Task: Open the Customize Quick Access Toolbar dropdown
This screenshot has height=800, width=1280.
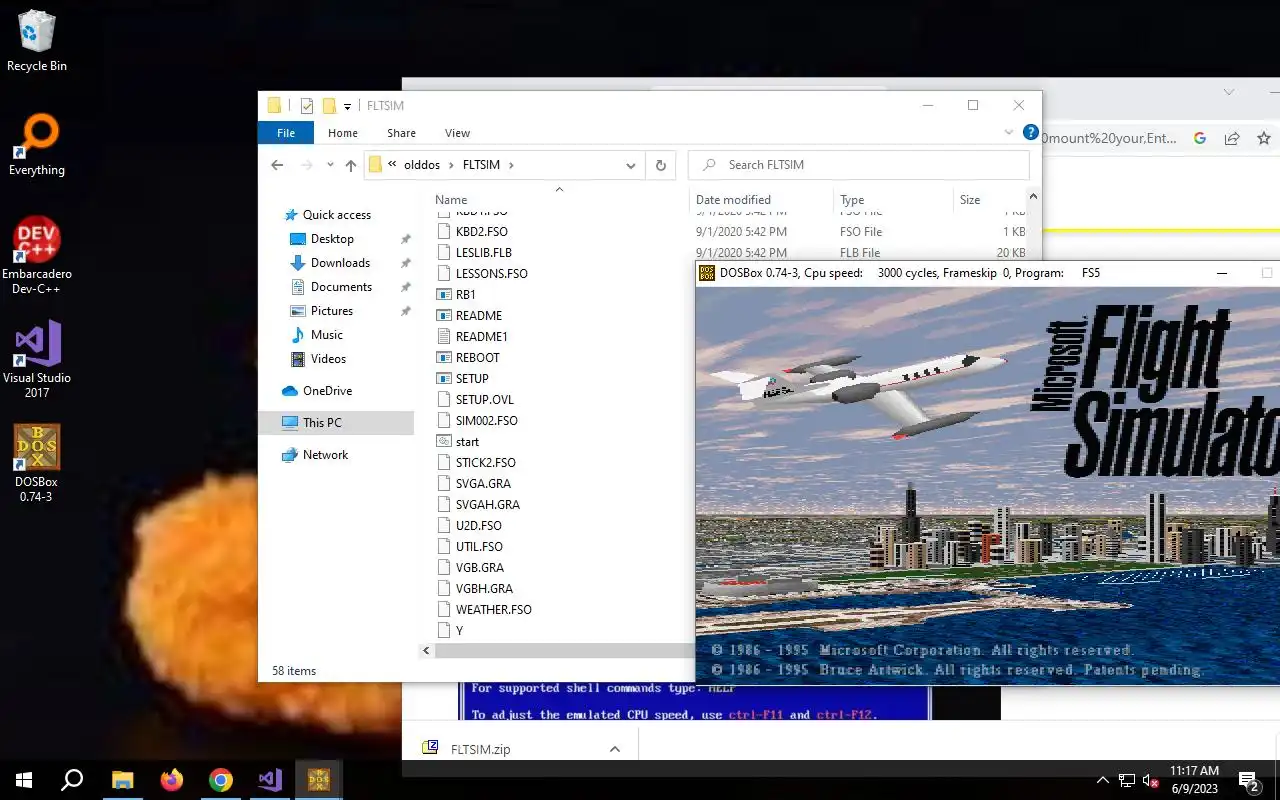Action: (x=347, y=106)
